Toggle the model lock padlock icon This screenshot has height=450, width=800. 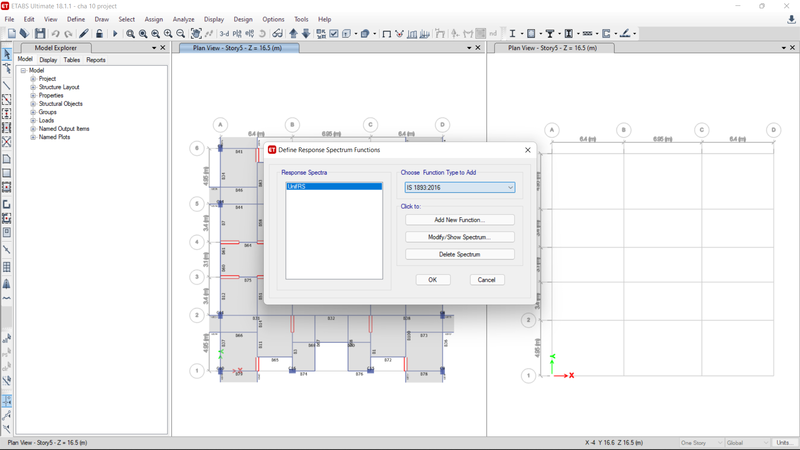pos(99,34)
